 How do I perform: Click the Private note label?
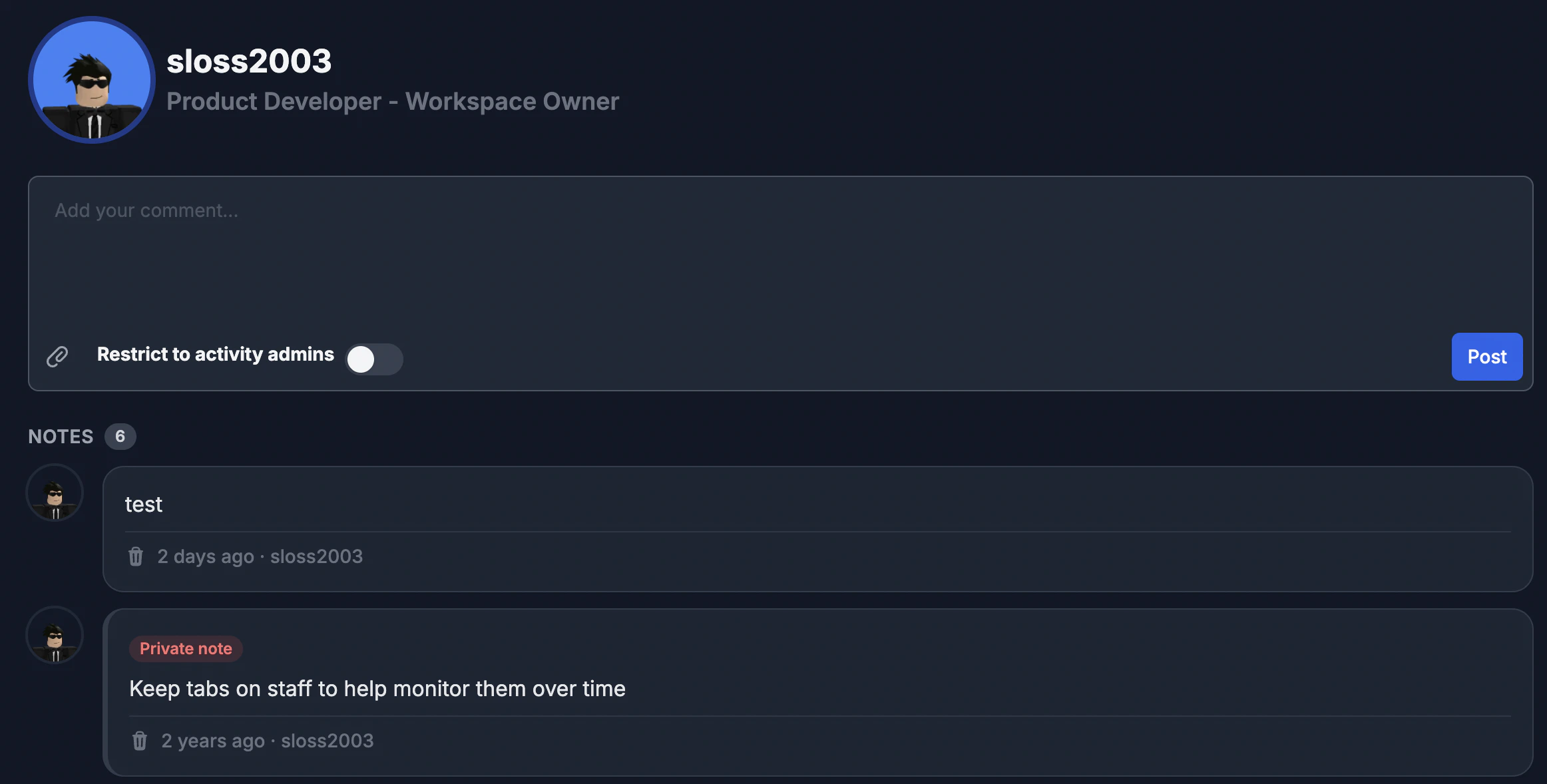[x=186, y=649]
